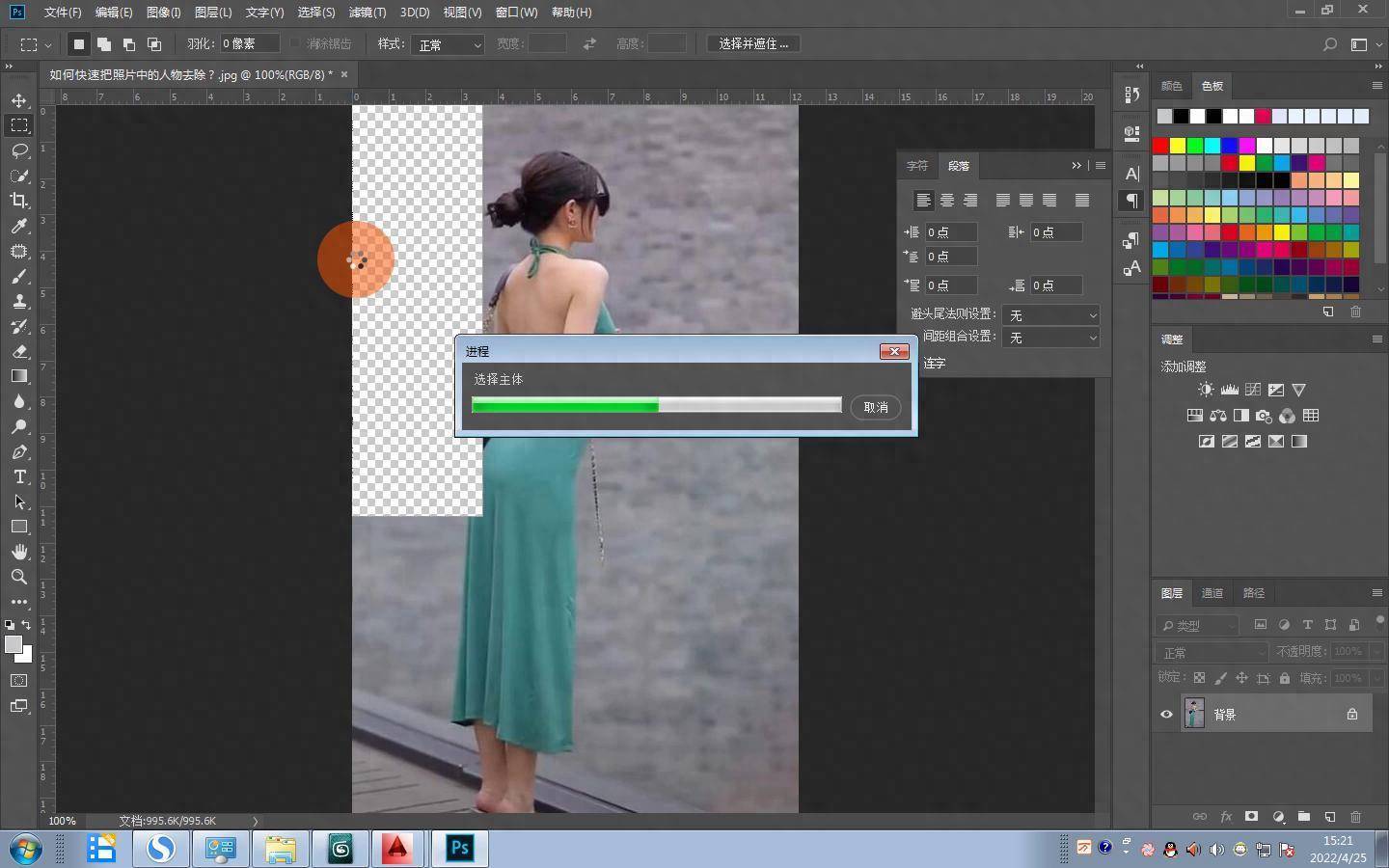Select the Gradient tool
Image resolution: width=1389 pixels, height=868 pixels.
tap(19, 376)
